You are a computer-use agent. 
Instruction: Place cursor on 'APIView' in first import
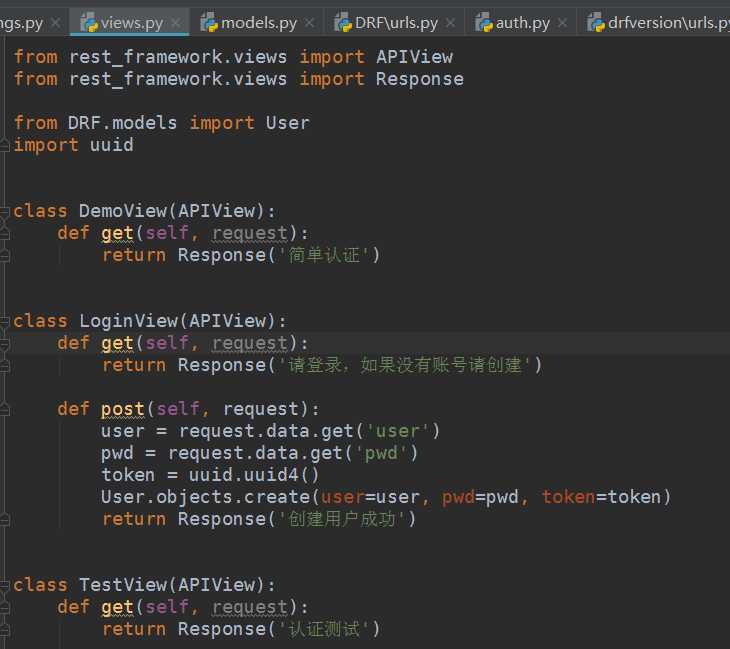(414, 57)
